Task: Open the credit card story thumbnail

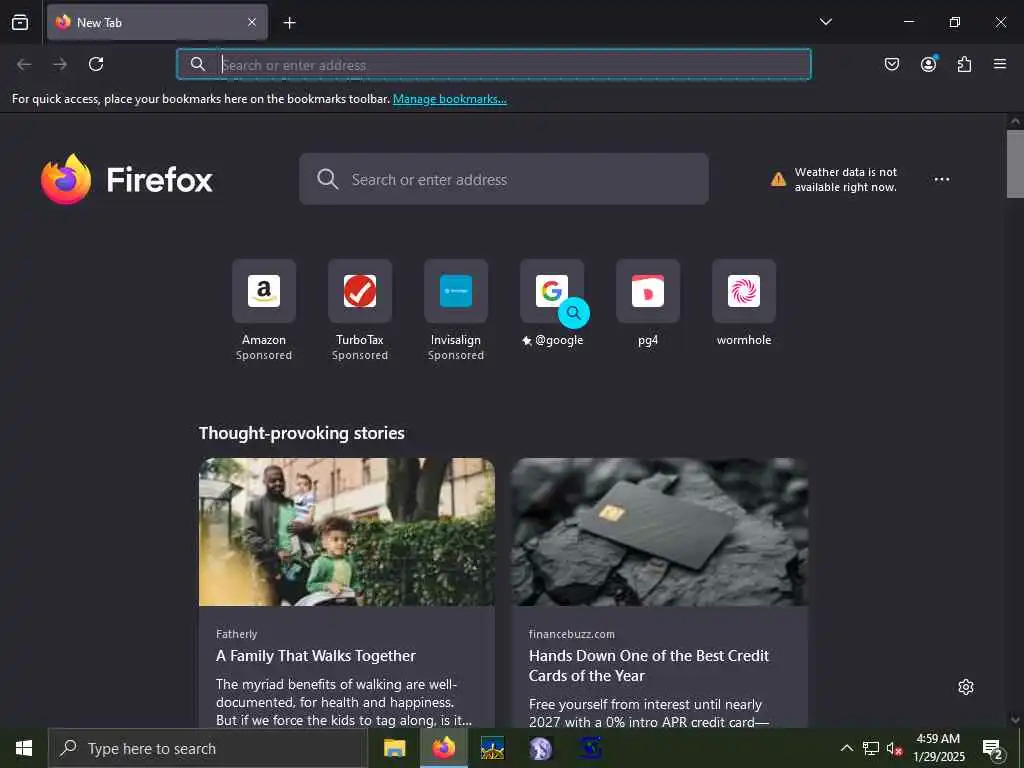Action: click(x=659, y=532)
